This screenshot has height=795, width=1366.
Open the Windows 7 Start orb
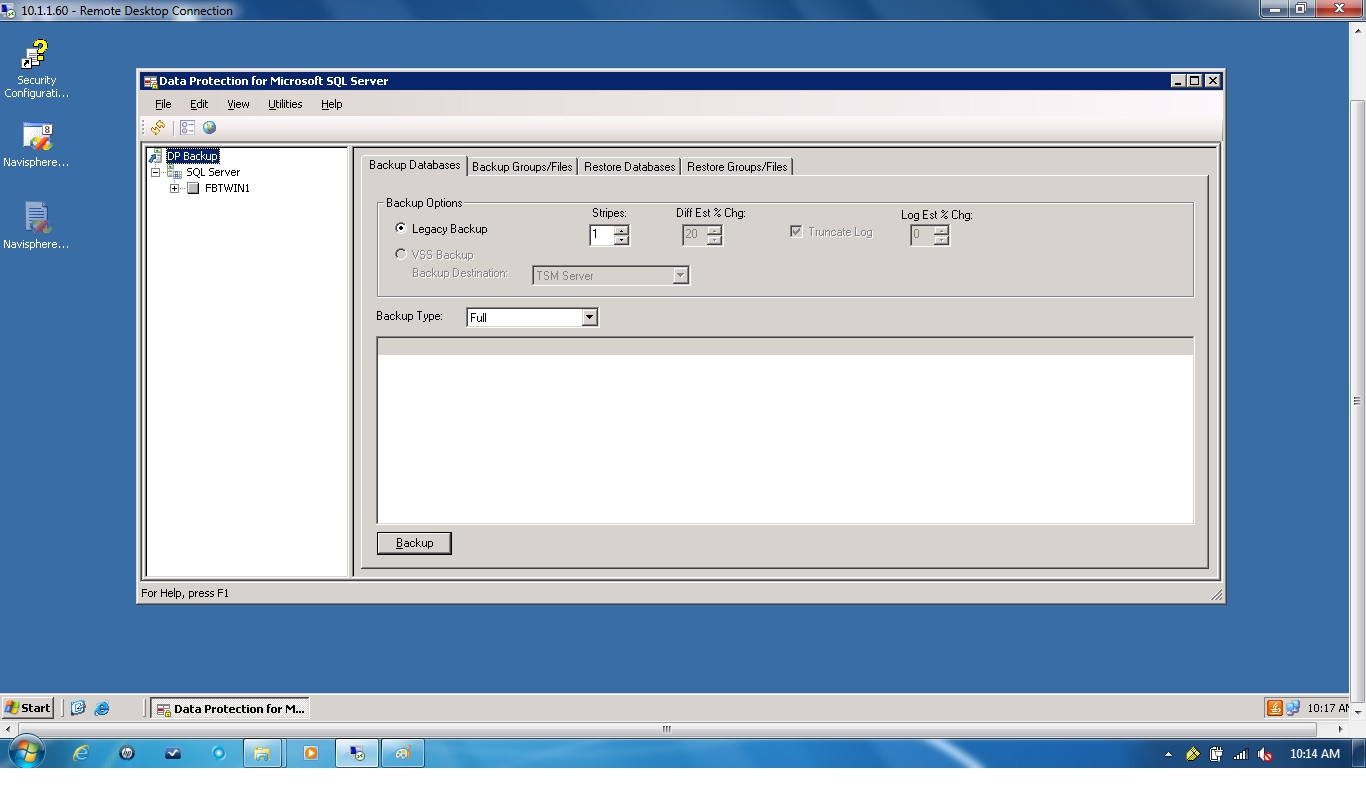tap(26, 753)
